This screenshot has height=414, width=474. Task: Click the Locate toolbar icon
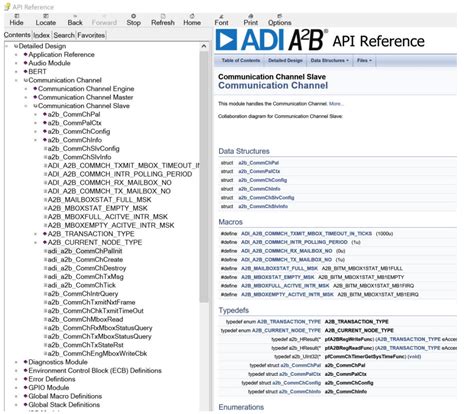[x=46, y=20]
